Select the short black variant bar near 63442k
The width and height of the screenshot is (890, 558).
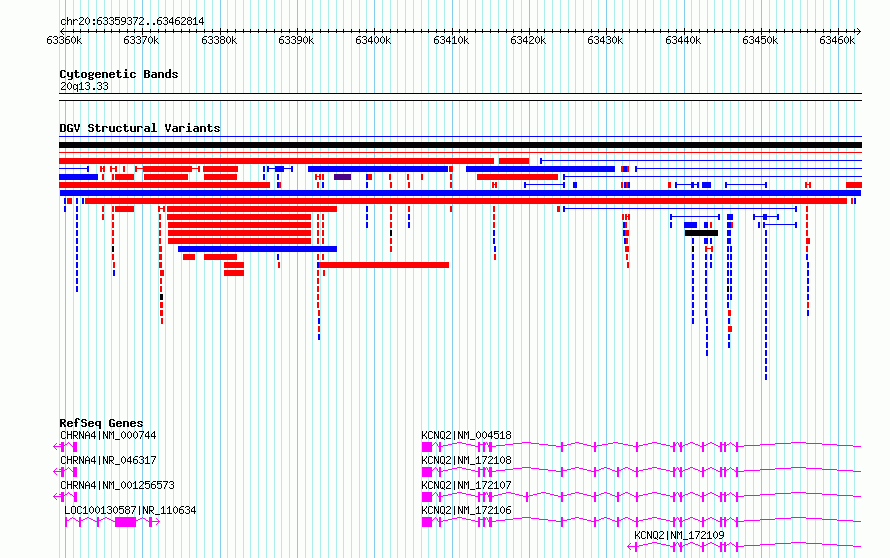(x=702, y=233)
